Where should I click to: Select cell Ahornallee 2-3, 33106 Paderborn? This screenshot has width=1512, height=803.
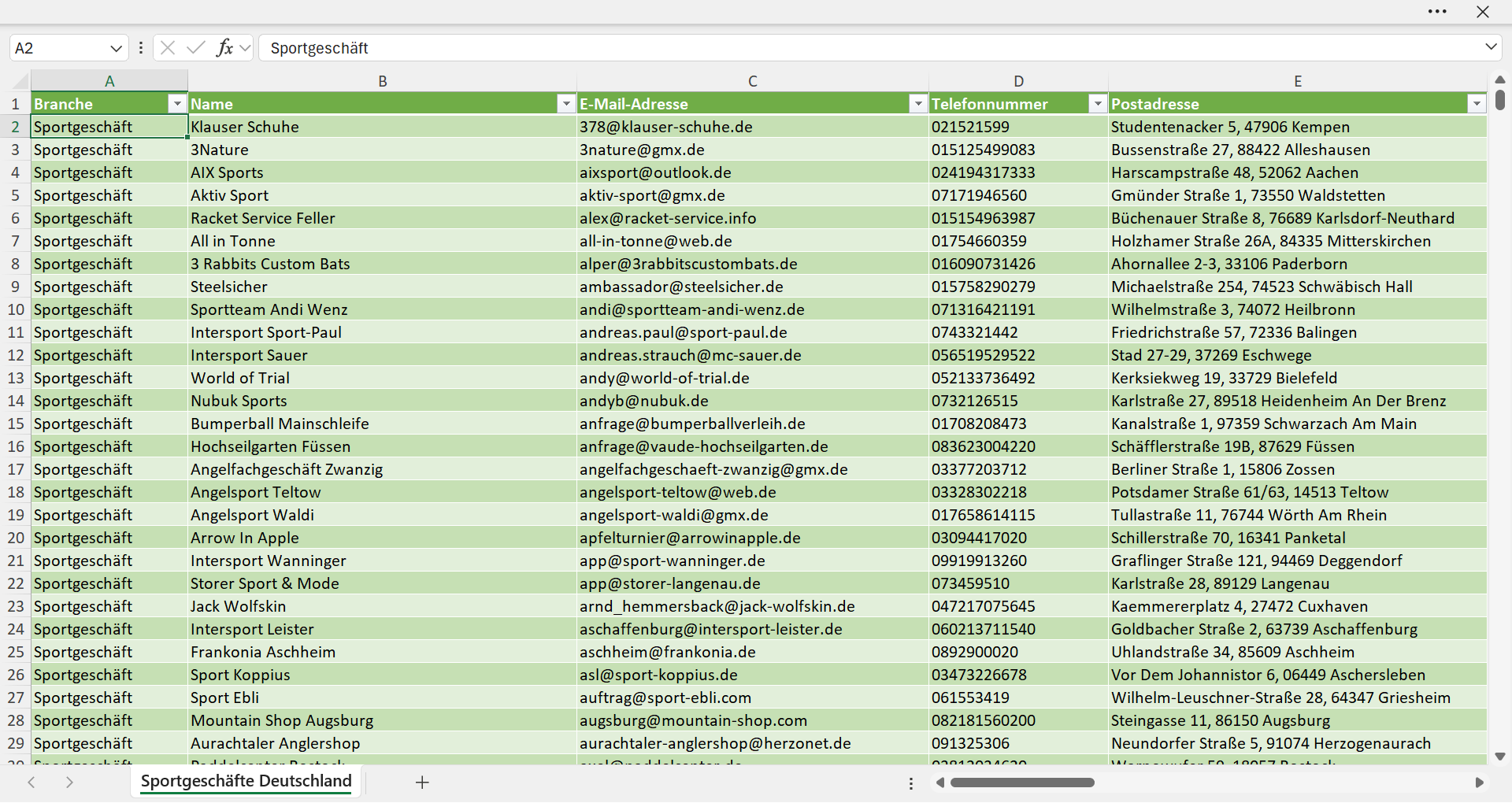pos(1298,264)
